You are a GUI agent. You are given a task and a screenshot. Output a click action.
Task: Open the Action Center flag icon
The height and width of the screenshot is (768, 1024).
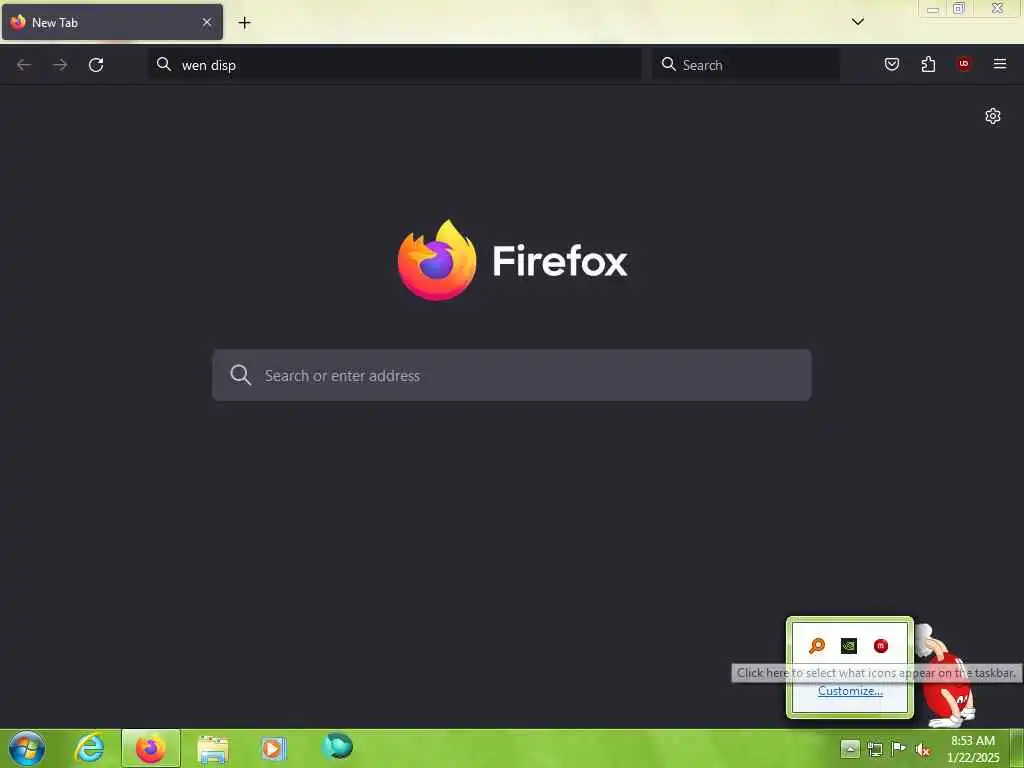[899, 748]
